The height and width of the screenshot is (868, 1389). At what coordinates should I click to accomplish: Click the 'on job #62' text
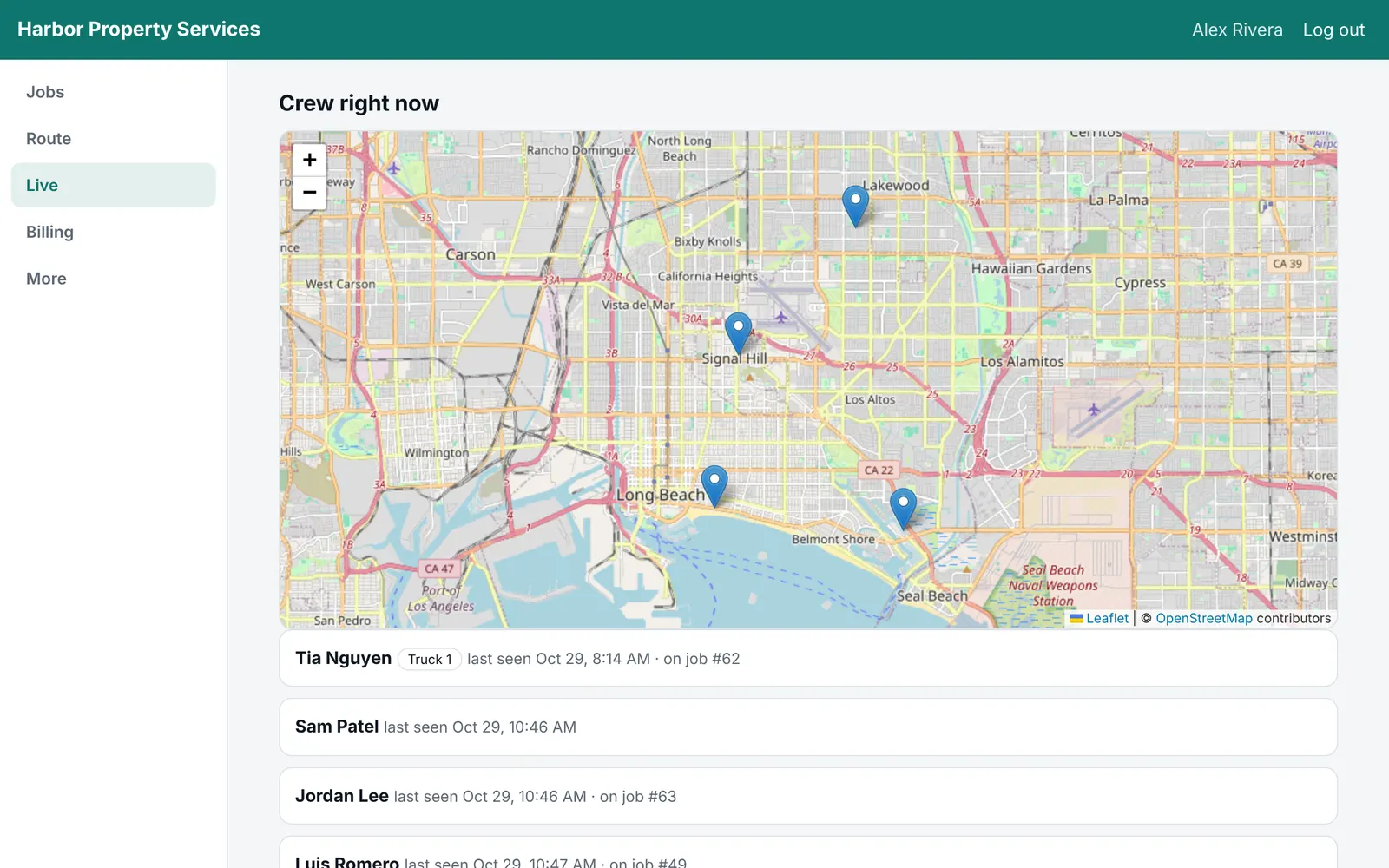[701, 659]
